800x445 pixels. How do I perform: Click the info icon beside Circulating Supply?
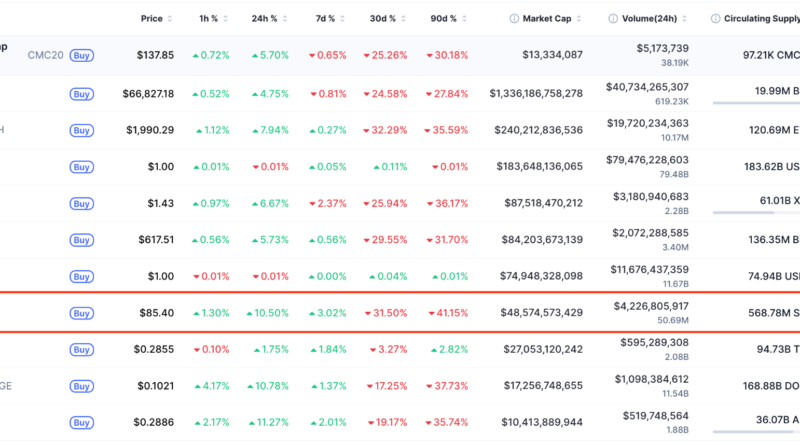tap(714, 18)
